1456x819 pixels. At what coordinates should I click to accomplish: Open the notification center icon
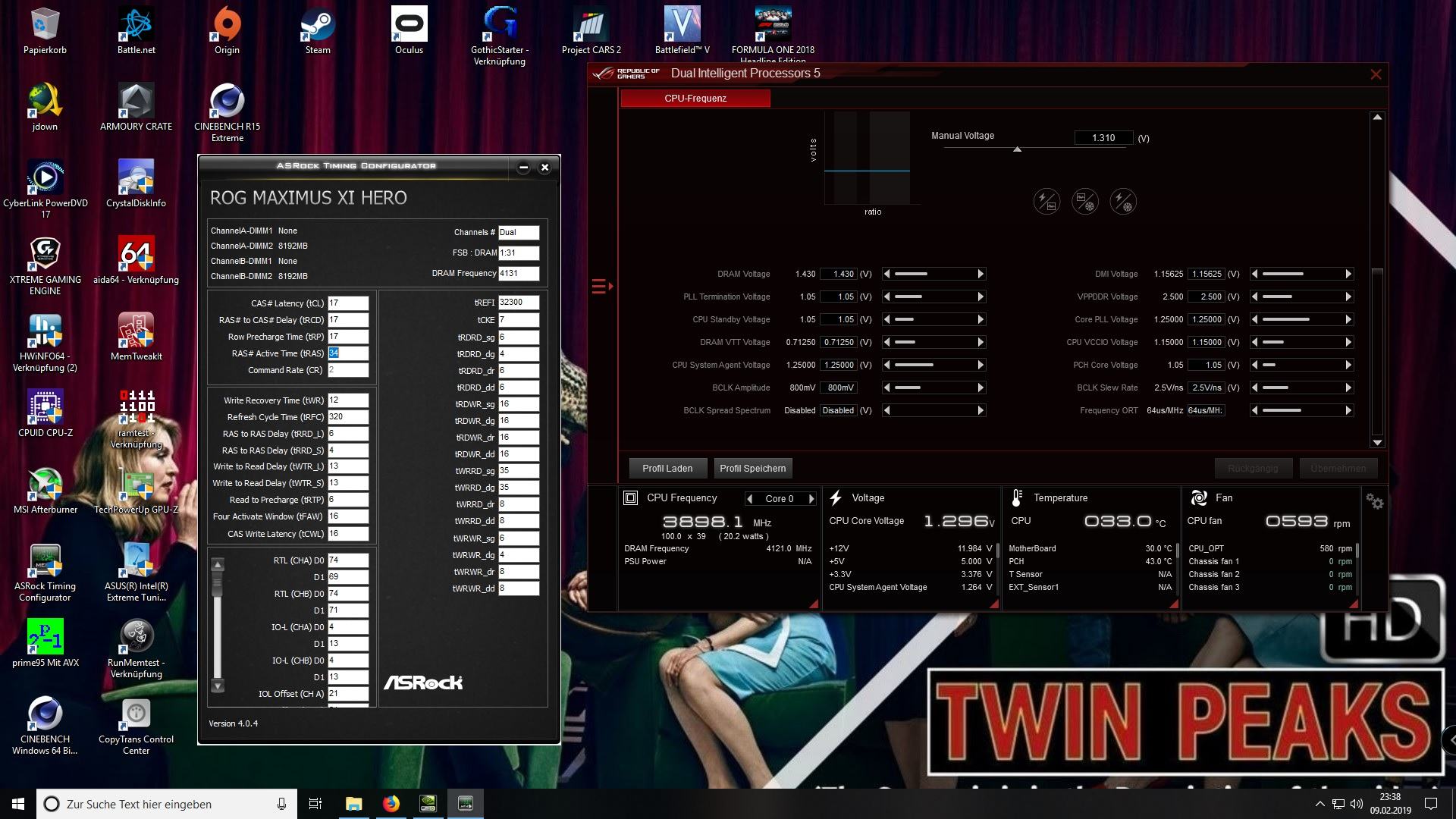pos(1431,804)
